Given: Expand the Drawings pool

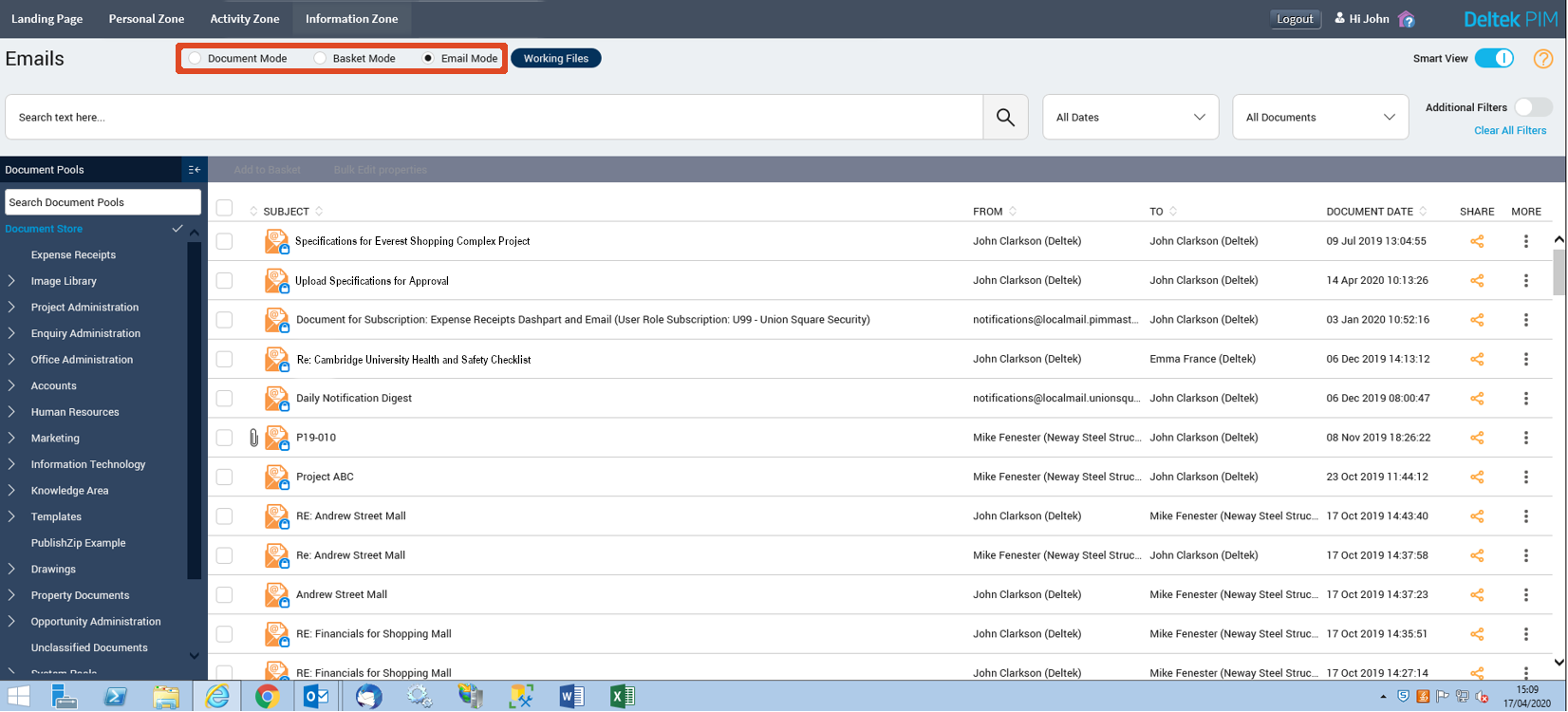Looking at the screenshot, I should click(11, 570).
